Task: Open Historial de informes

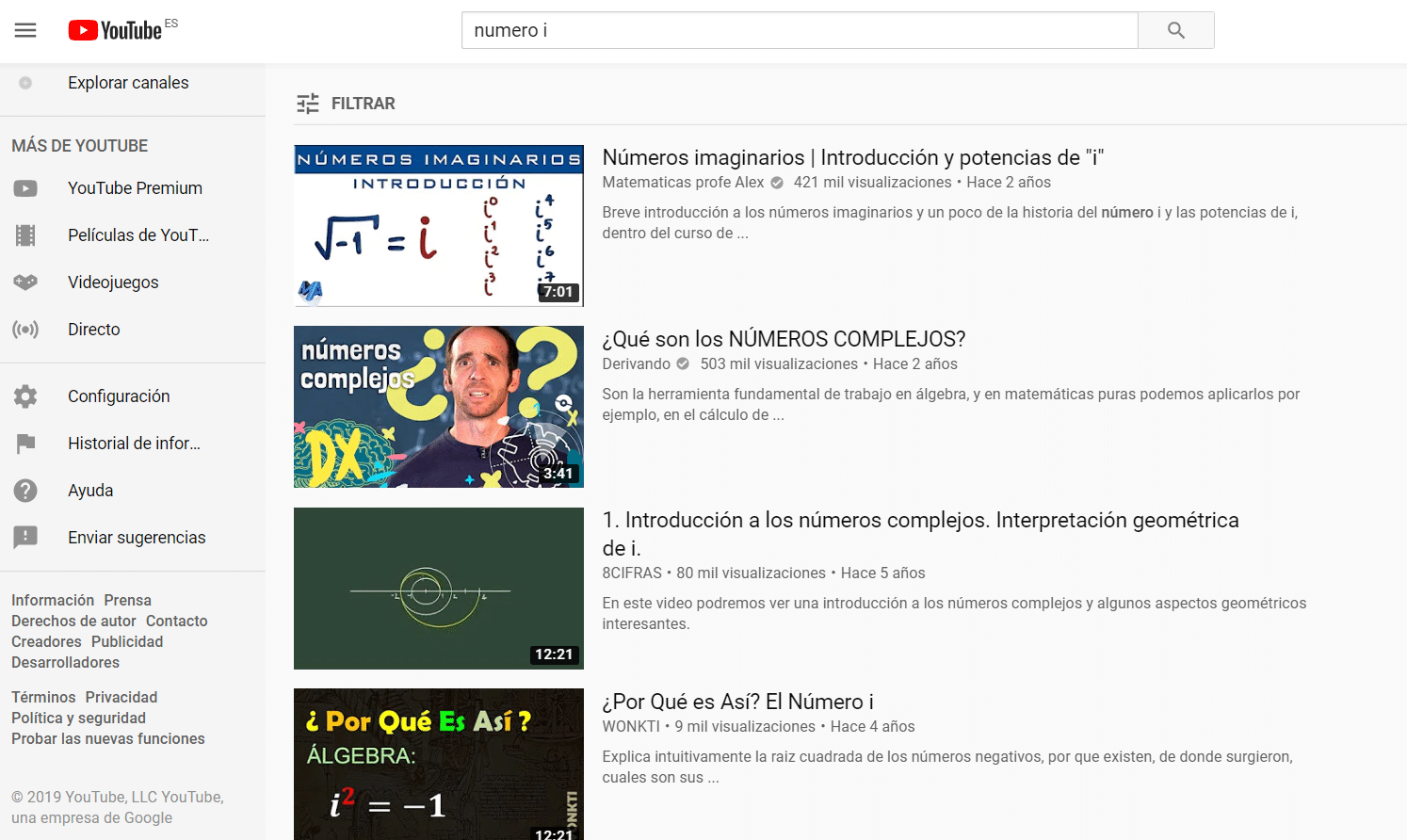Action: (134, 444)
